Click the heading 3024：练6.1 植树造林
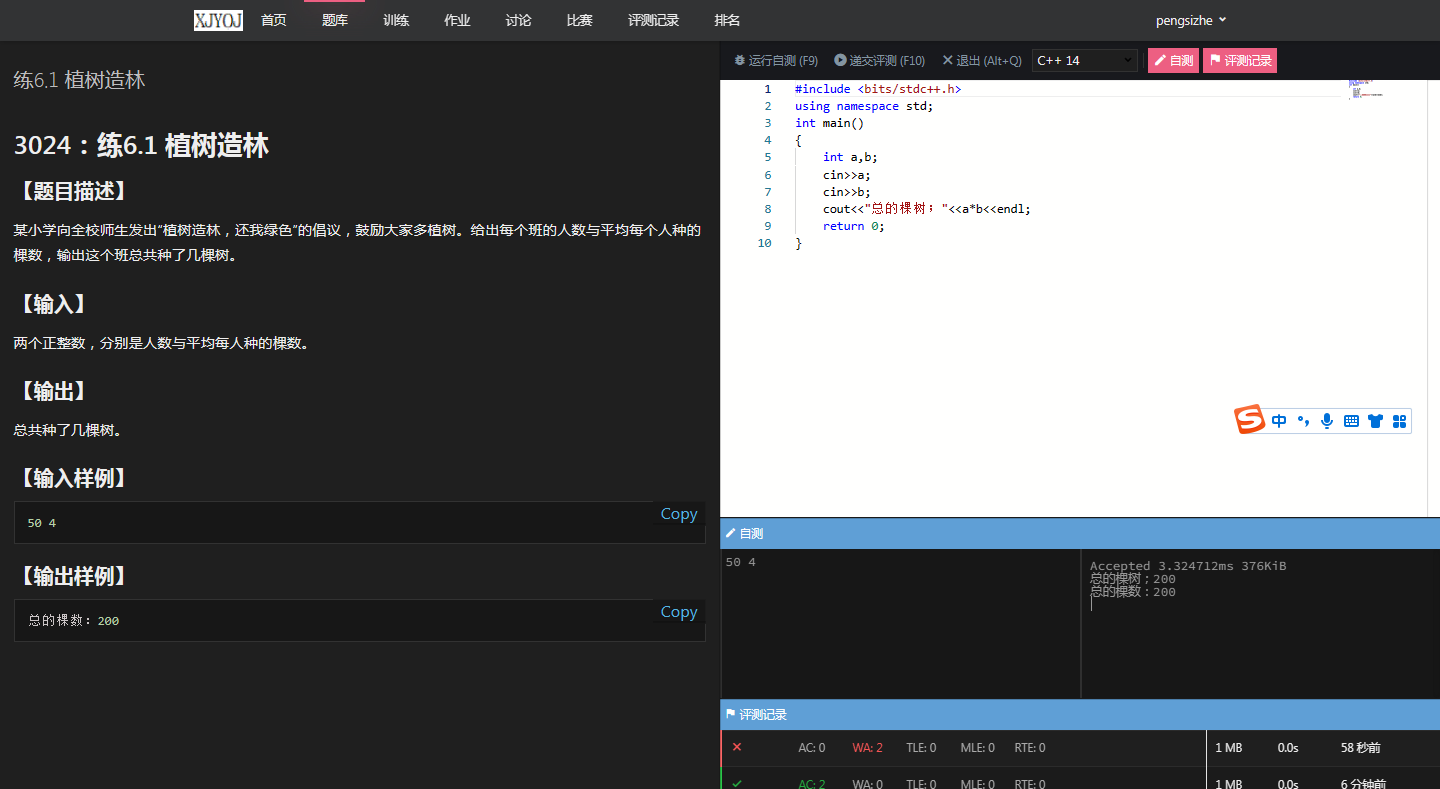 [141, 146]
